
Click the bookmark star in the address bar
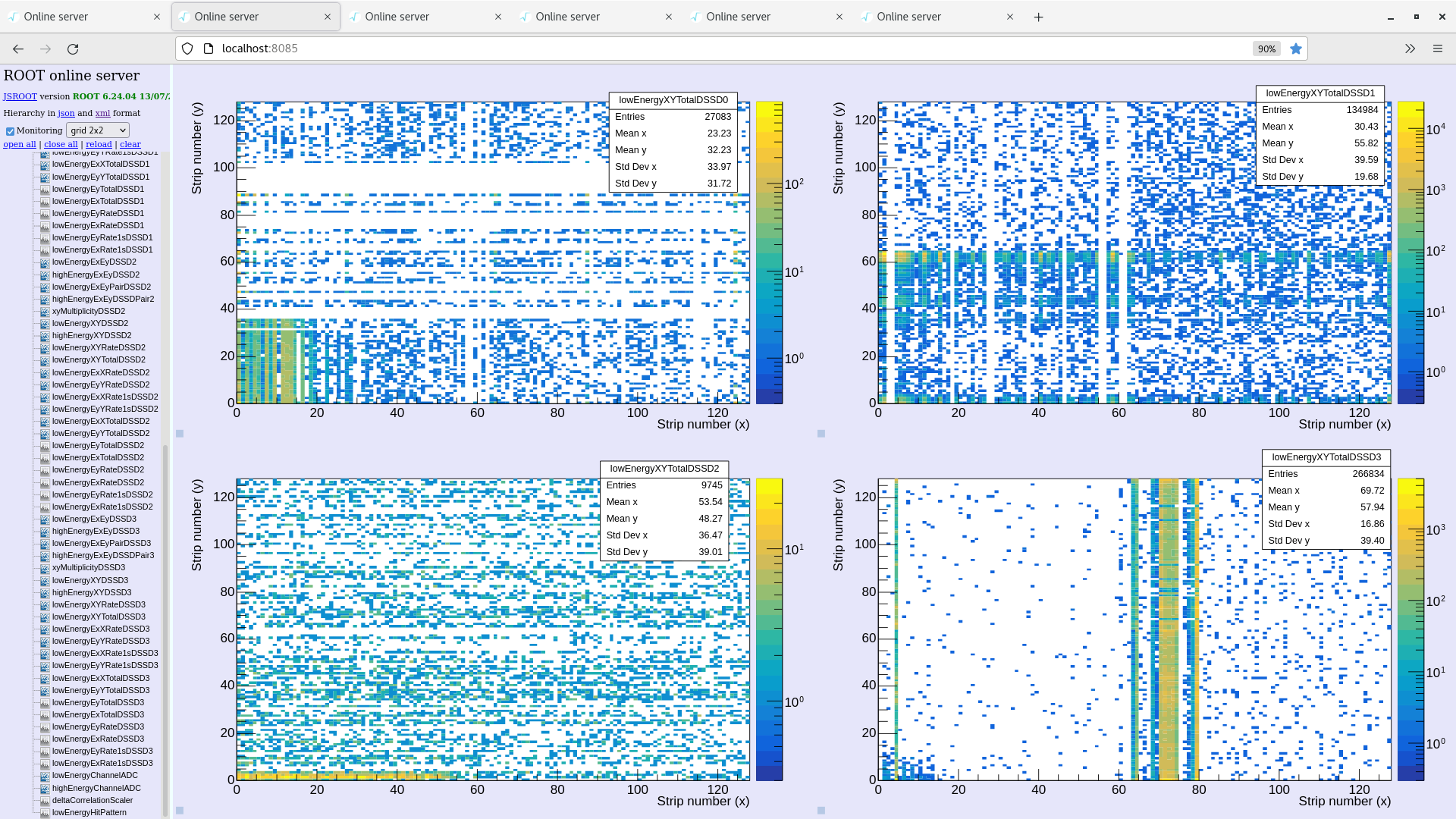tap(1297, 49)
